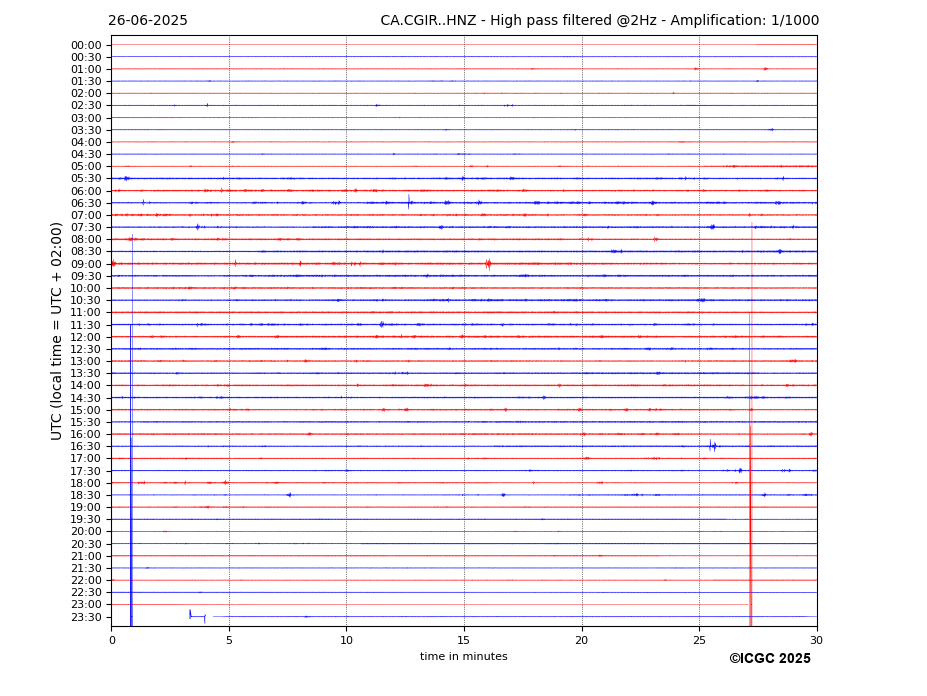Click the tall blue vertical spike near minute 1
Image resolution: width=927 pixels, height=696 pixels.
click(131, 430)
